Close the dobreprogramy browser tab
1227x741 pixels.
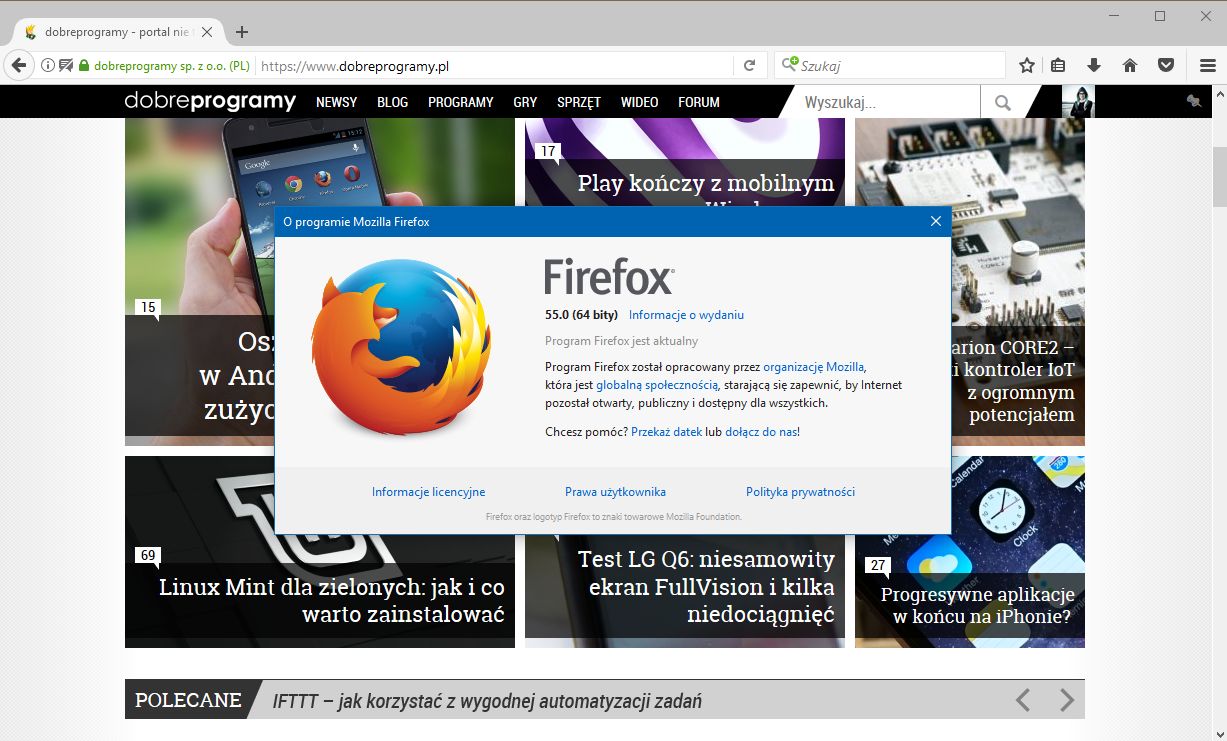pyautogui.click(x=207, y=32)
